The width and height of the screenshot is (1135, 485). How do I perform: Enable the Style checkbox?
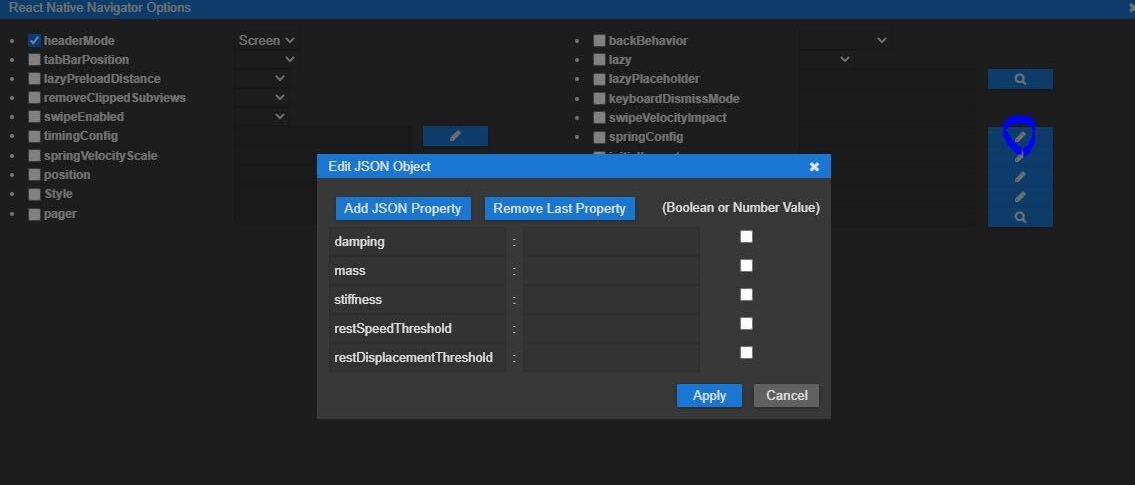(34, 194)
